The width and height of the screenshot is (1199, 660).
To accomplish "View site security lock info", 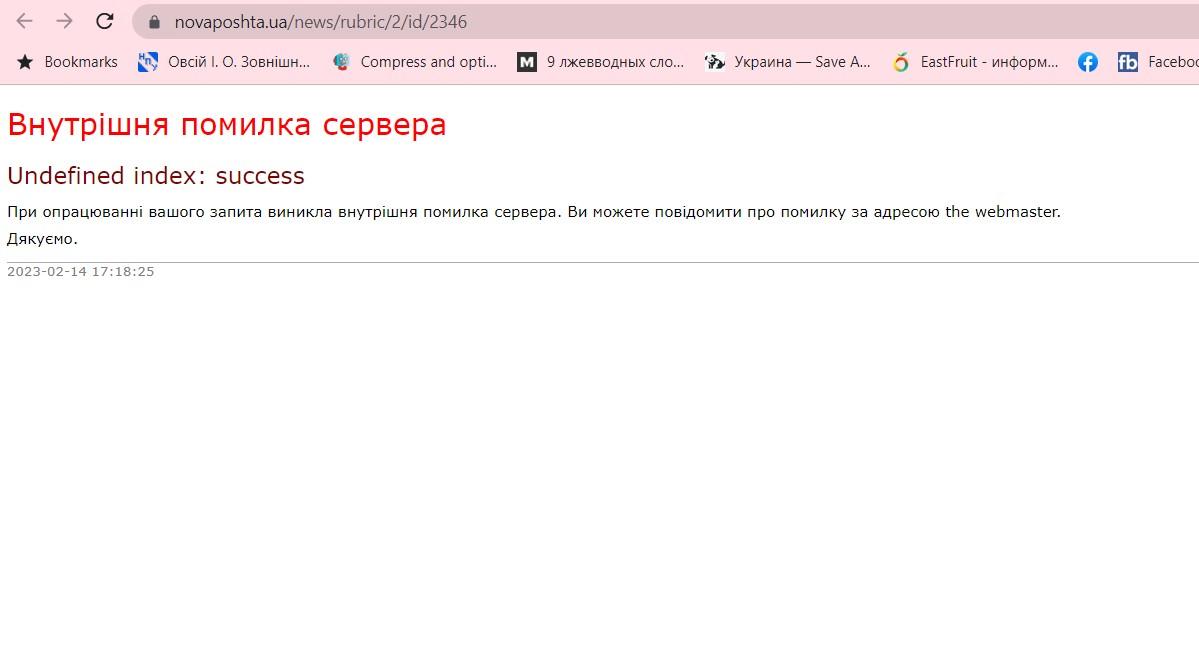I will pos(154,22).
